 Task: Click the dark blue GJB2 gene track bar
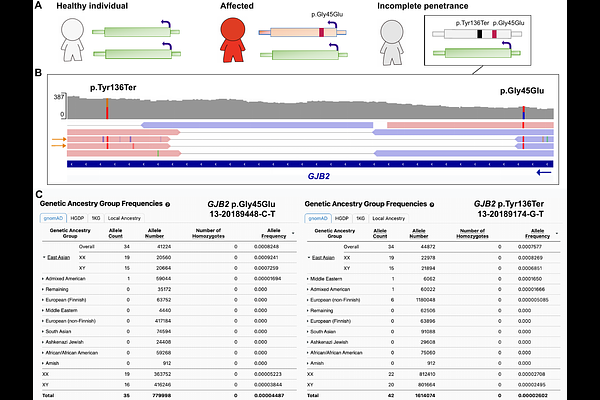tap(310, 164)
